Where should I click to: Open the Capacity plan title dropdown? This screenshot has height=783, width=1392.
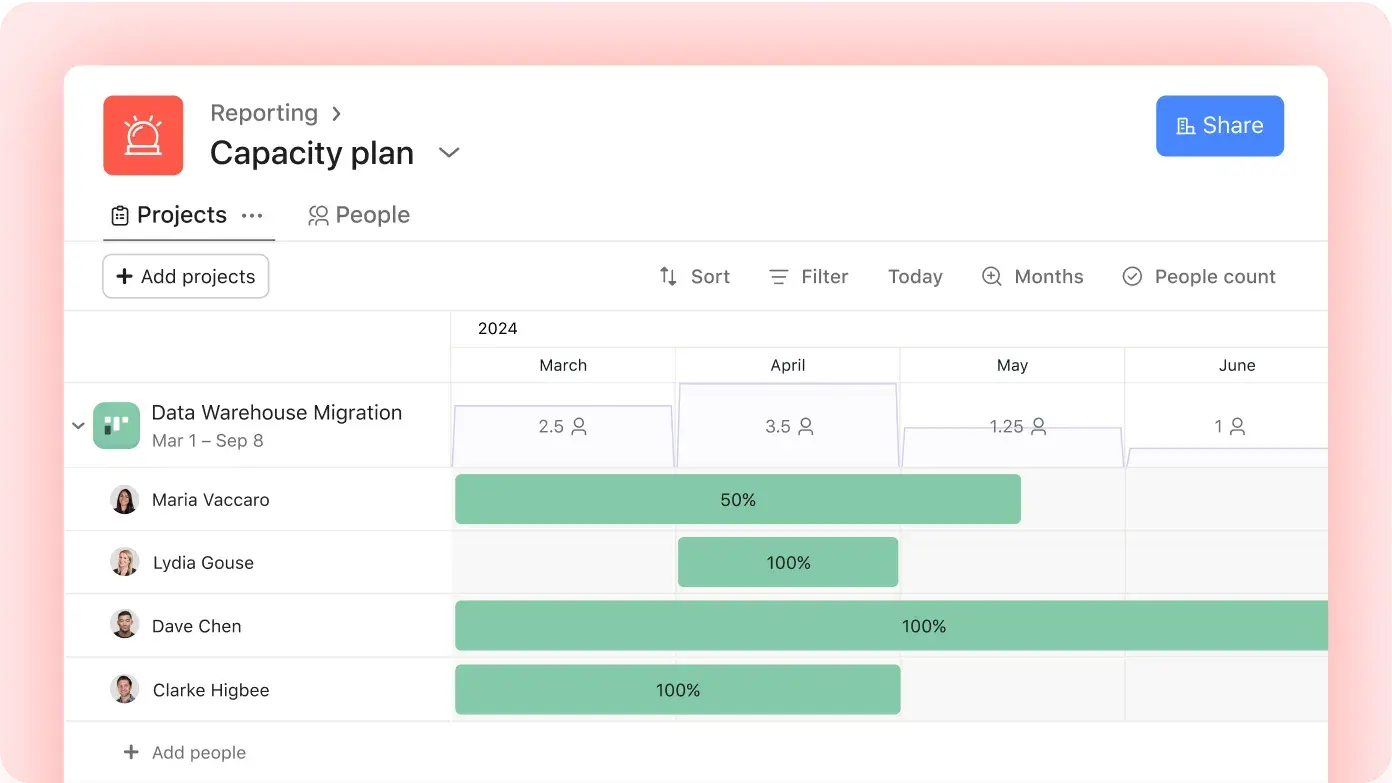pos(449,153)
